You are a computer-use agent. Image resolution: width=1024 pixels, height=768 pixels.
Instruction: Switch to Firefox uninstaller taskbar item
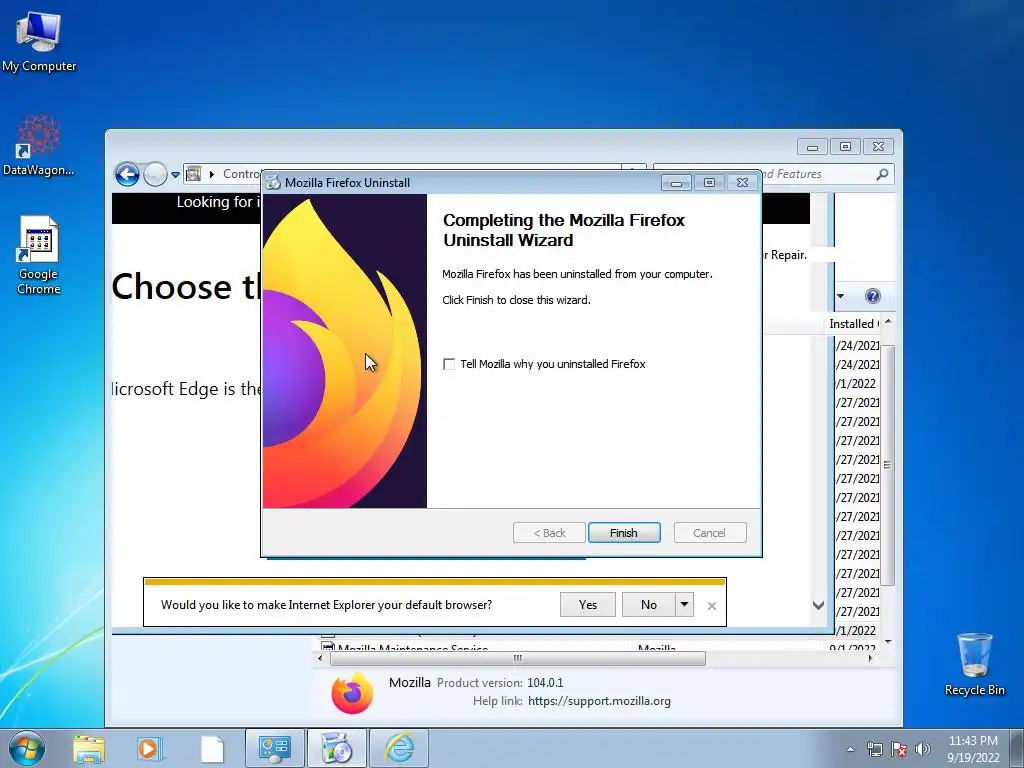337,748
